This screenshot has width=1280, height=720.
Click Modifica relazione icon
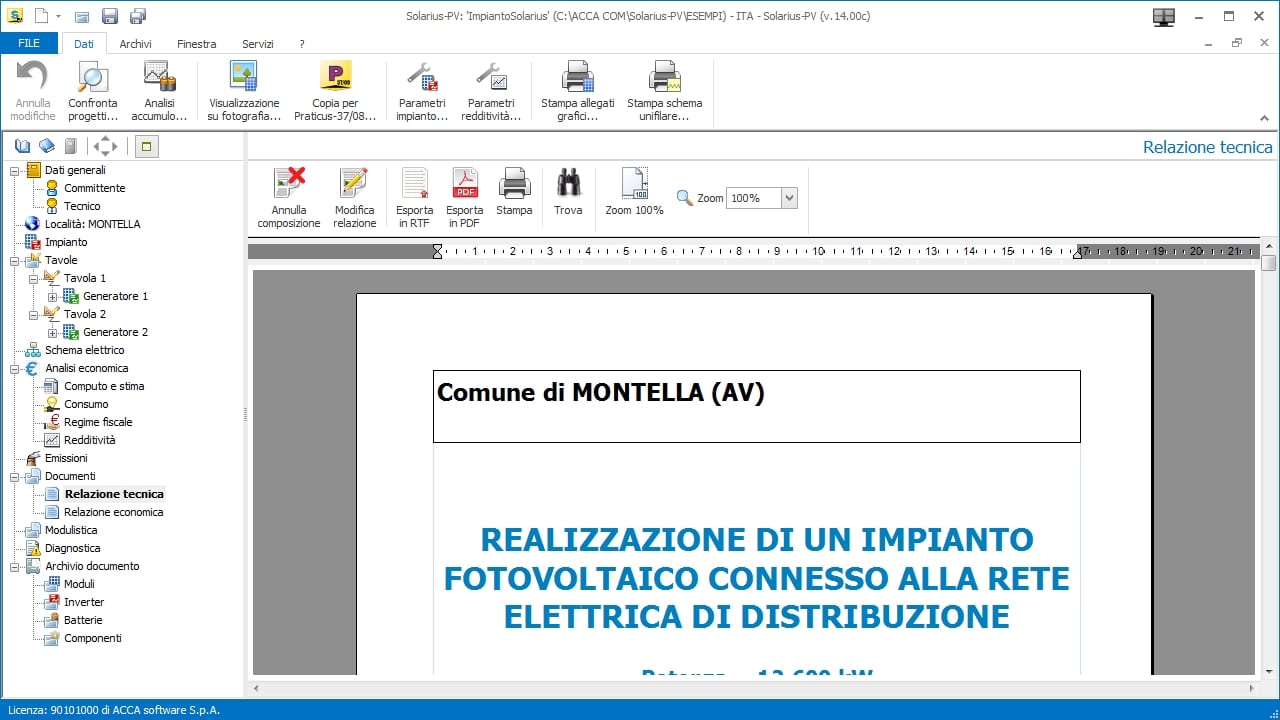click(354, 183)
